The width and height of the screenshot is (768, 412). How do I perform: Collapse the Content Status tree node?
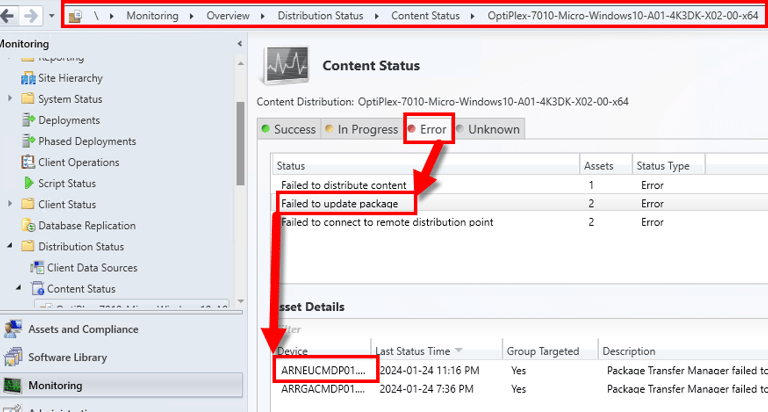[x=19, y=288]
